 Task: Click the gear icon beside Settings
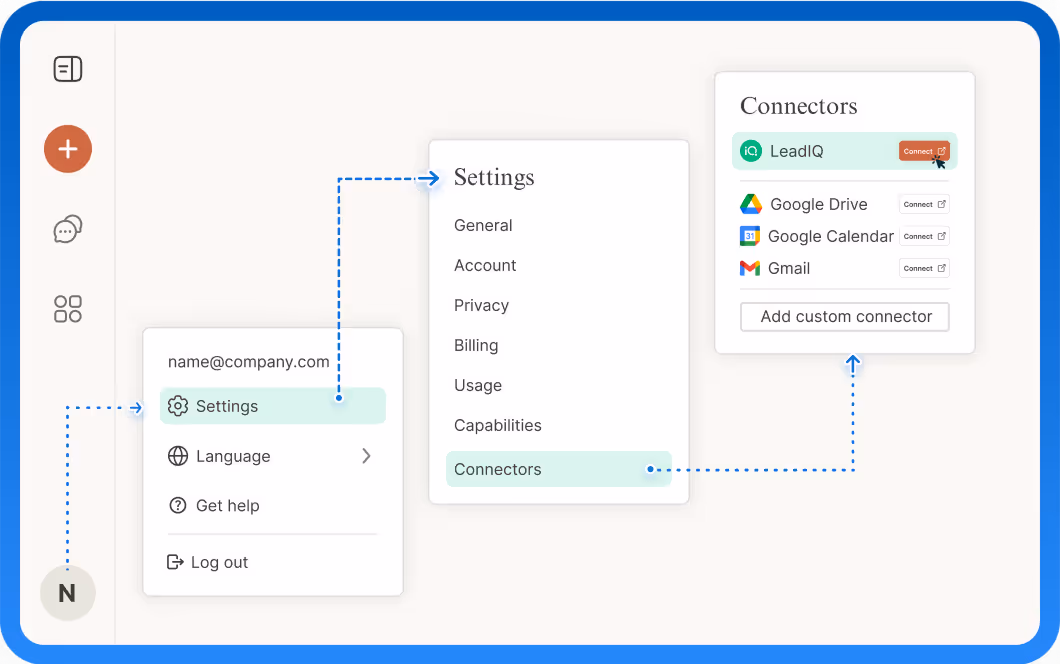177,406
